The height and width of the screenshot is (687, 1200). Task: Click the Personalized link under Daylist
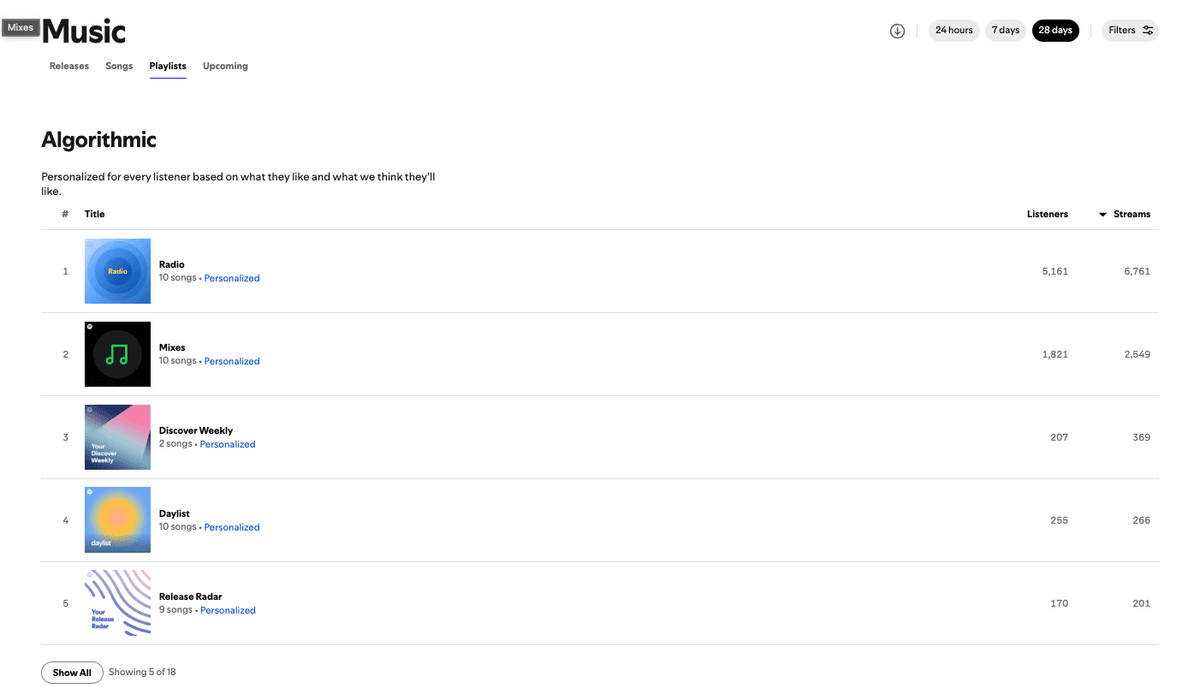click(x=232, y=527)
